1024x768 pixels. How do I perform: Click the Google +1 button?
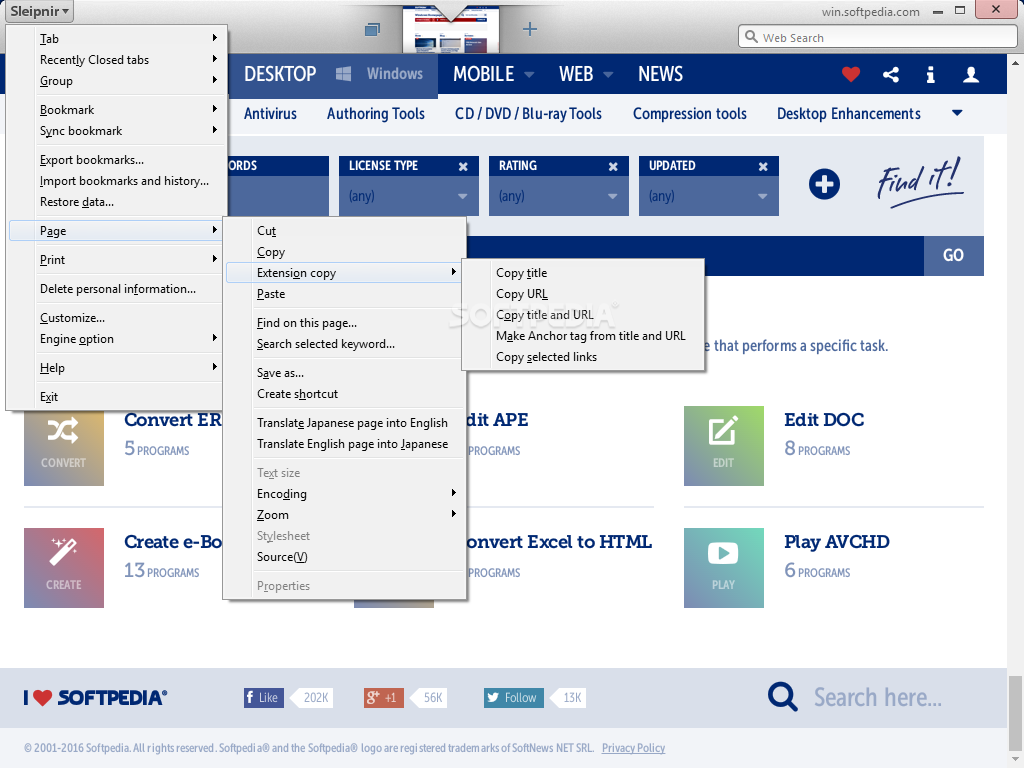coord(383,697)
